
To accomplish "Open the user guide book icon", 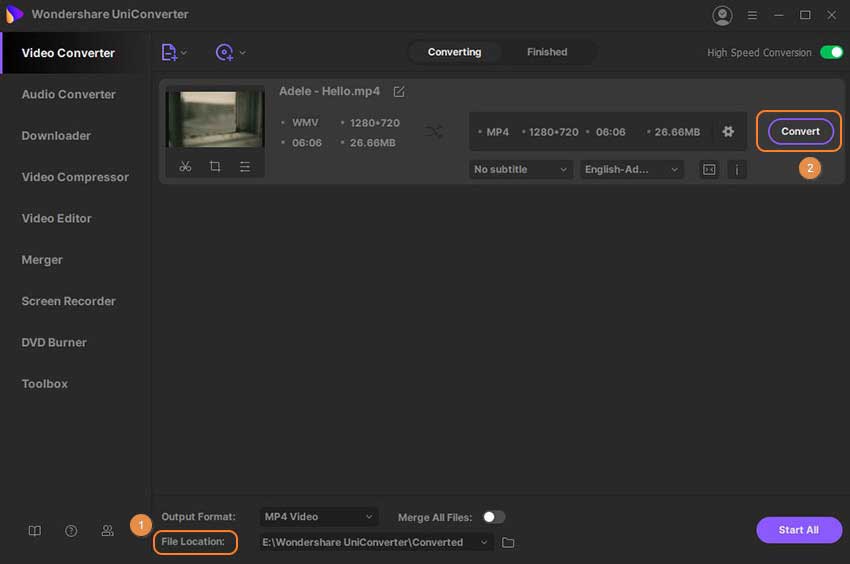I will pos(35,530).
